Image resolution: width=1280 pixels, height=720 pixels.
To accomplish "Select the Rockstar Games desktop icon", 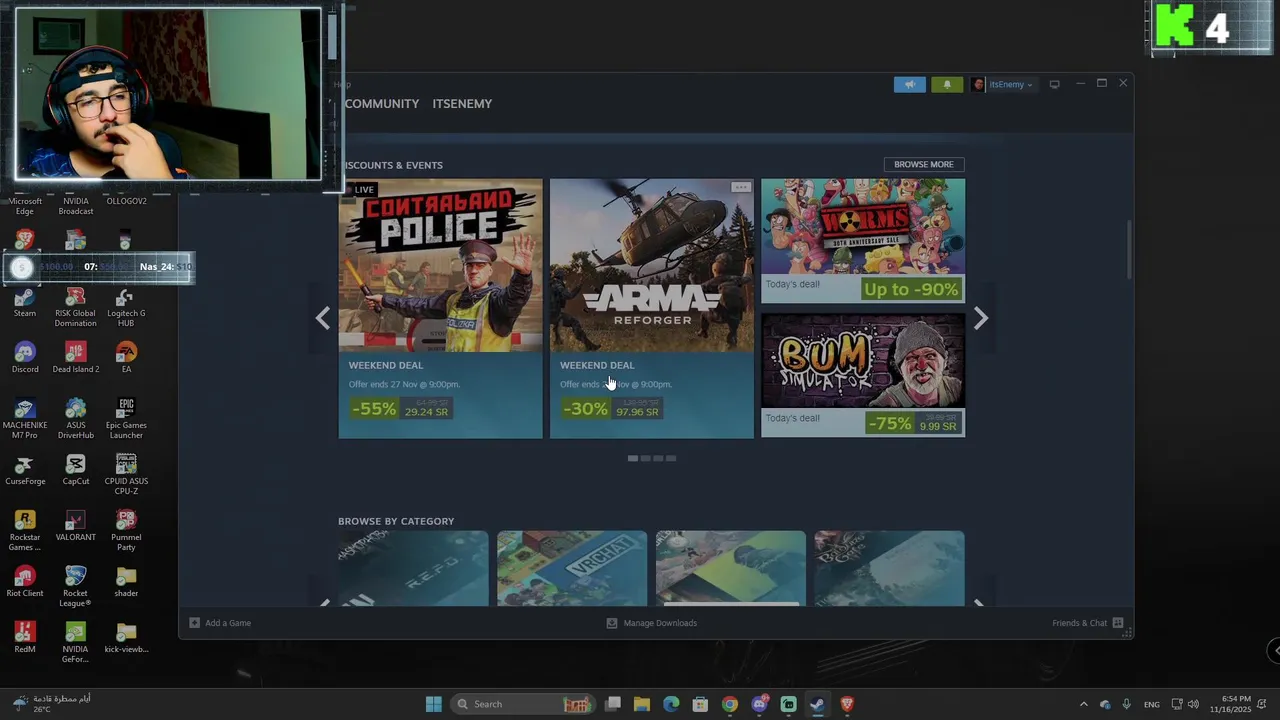I will coord(25,531).
